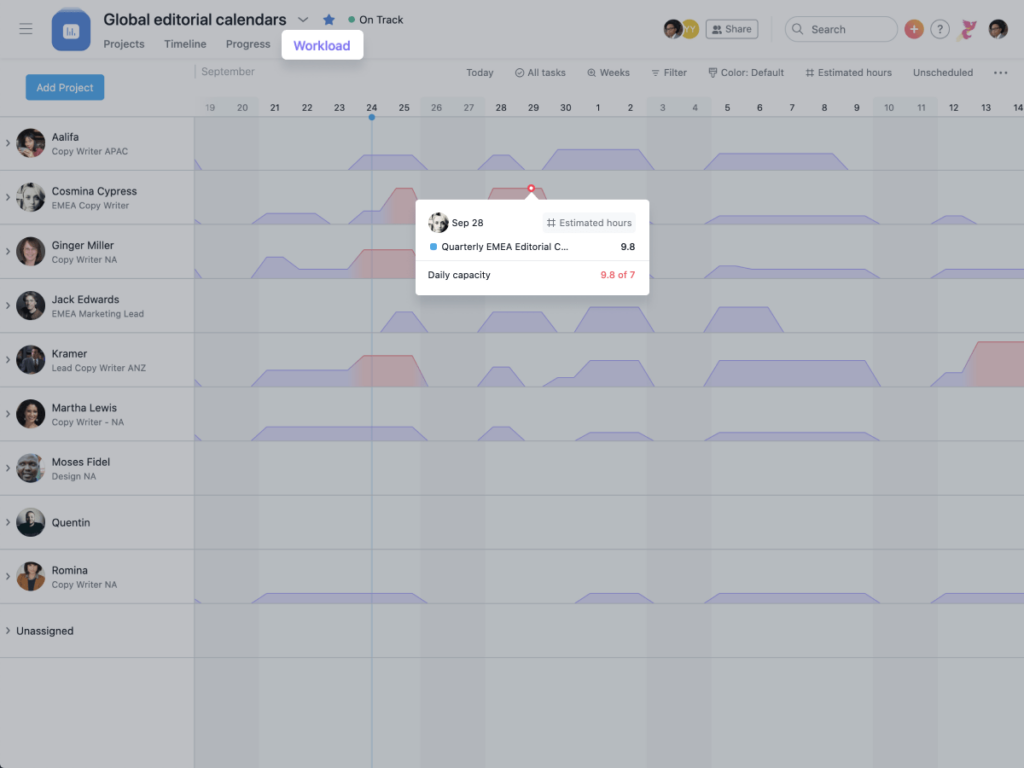Open the global Search field
This screenshot has width=1024, height=768.
coord(840,29)
